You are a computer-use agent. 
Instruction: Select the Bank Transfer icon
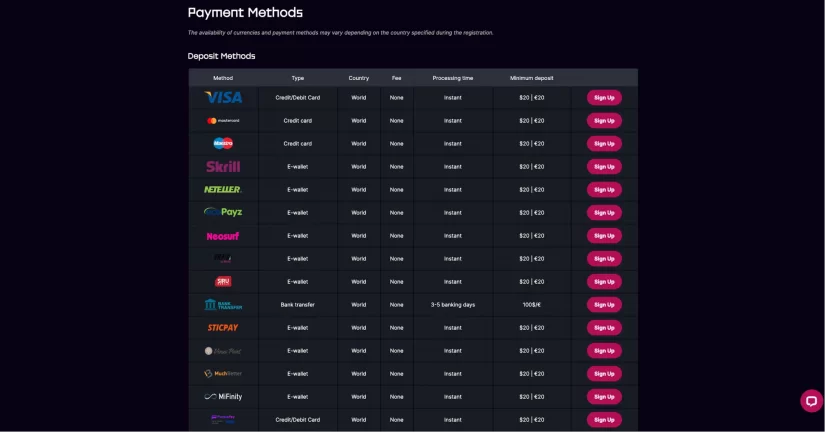point(223,305)
